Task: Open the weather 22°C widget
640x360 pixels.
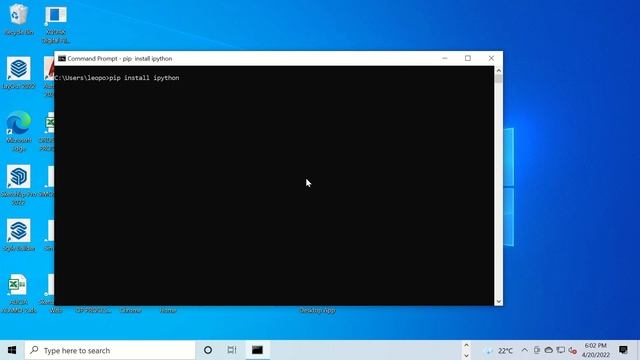Action: coord(498,351)
